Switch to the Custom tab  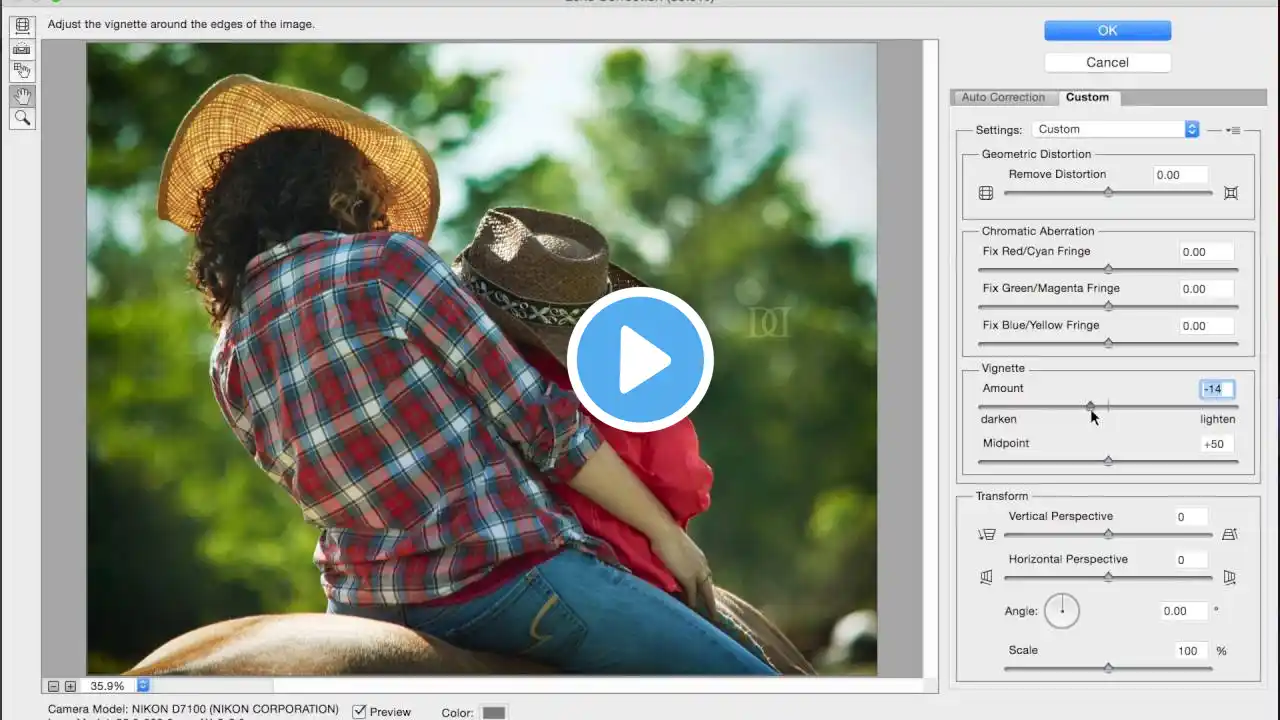tap(1087, 97)
